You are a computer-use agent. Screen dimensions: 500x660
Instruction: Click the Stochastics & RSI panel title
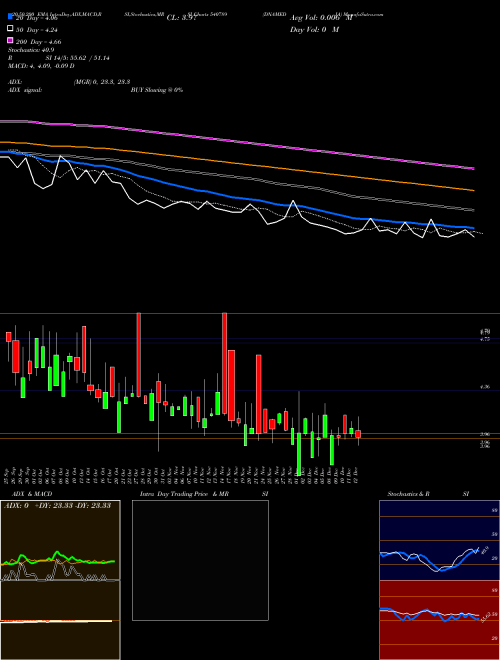coord(428,494)
